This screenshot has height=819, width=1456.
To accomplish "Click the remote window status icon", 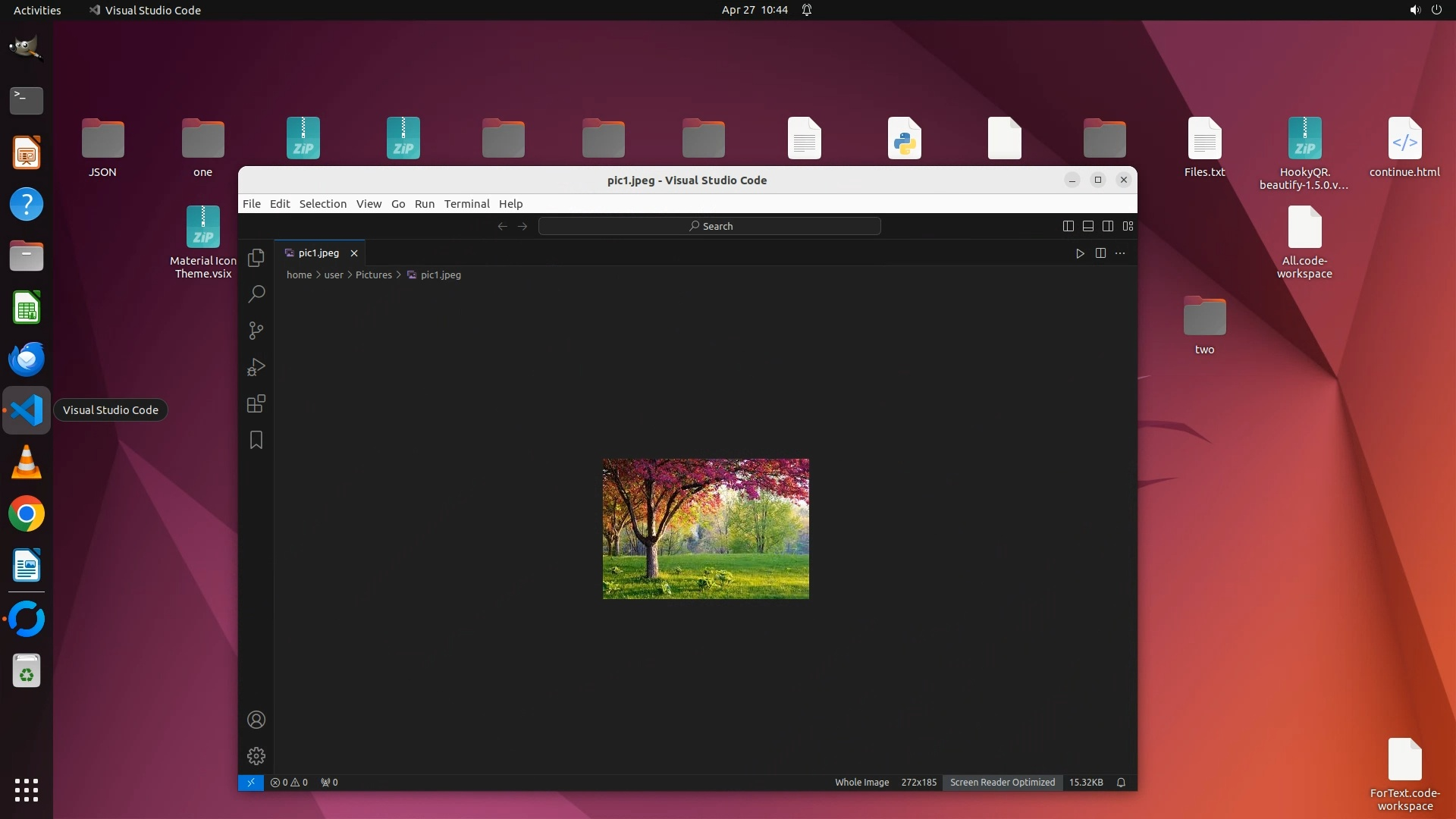I will click(x=250, y=782).
